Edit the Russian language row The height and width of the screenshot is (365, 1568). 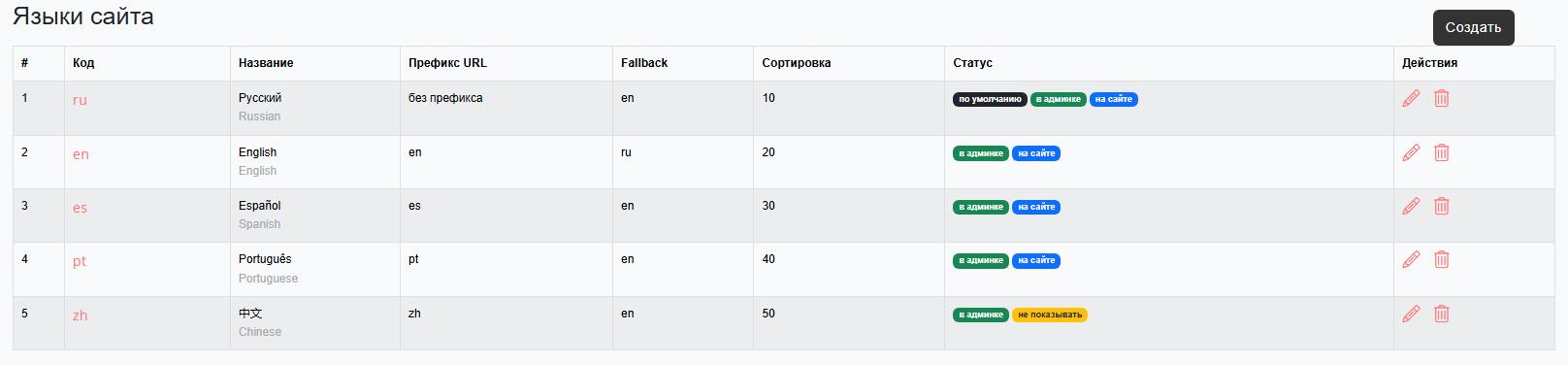click(1411, 98)
